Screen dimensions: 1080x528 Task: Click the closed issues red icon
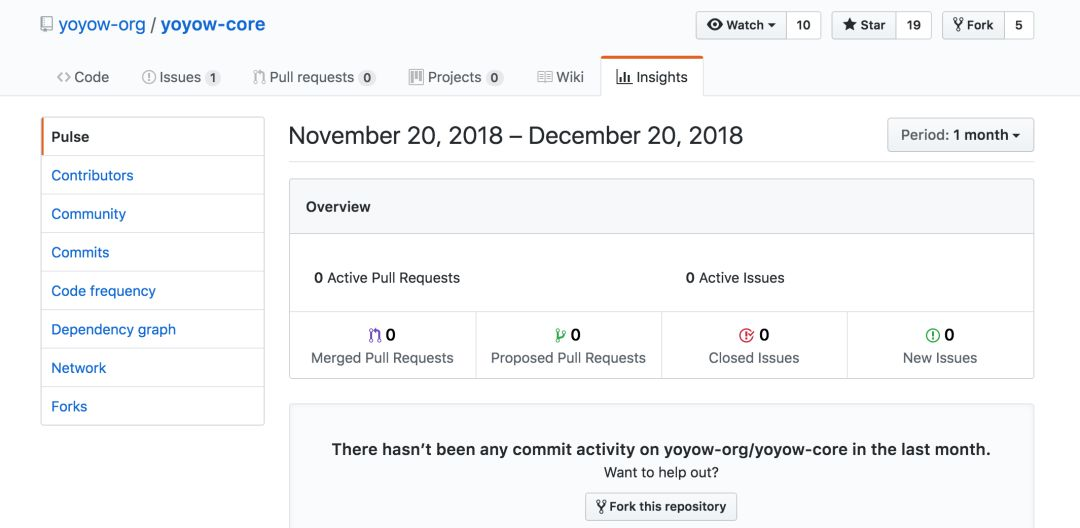[747, 335]
